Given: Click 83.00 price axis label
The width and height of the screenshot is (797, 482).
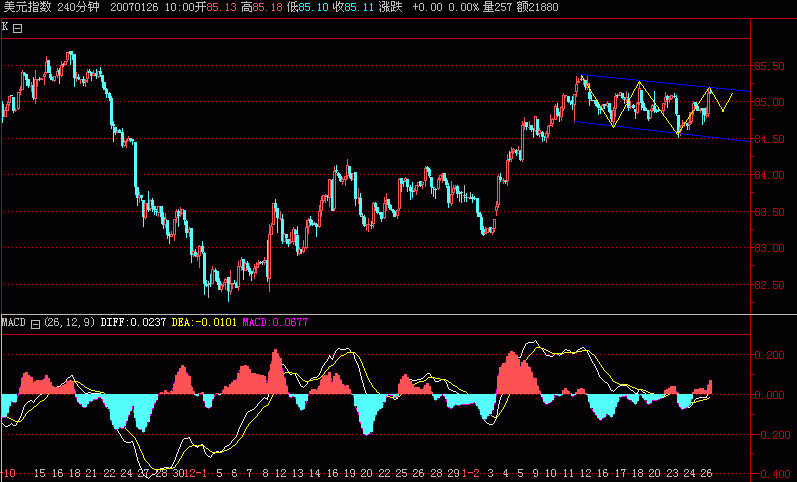Looking at the screenshot, I should point(770,248).
